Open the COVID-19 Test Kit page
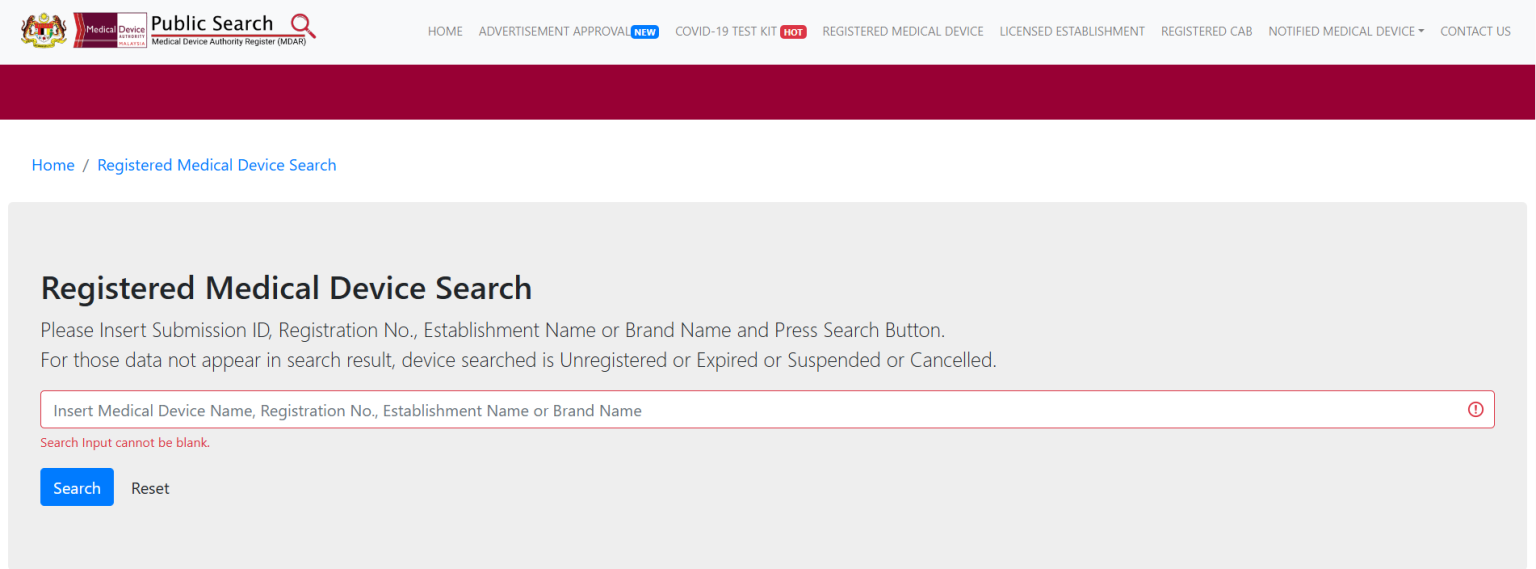Screen dimensions: 1536x569 [x=726, y=32]
